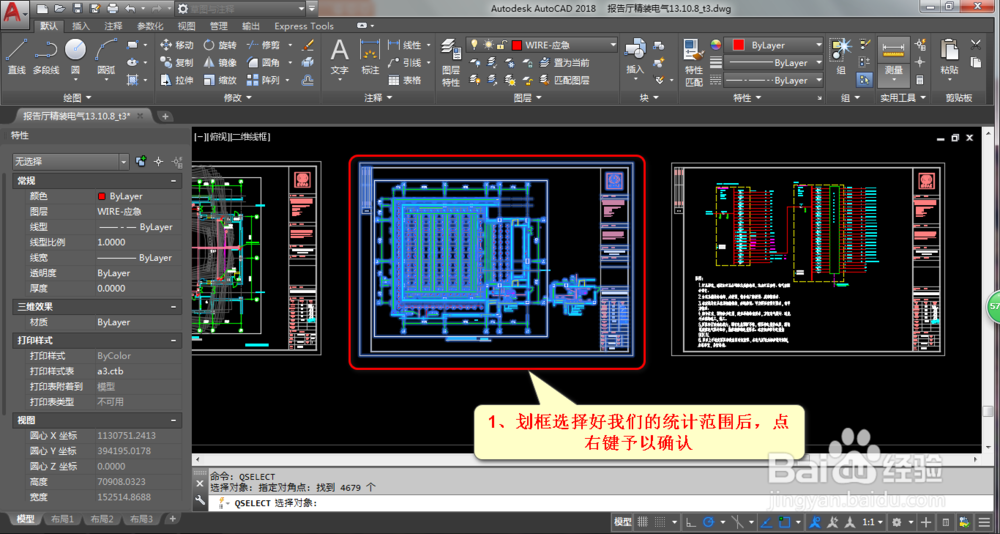Expand the 修改 panel
The image size is (1000, 534).
[237, 98]
